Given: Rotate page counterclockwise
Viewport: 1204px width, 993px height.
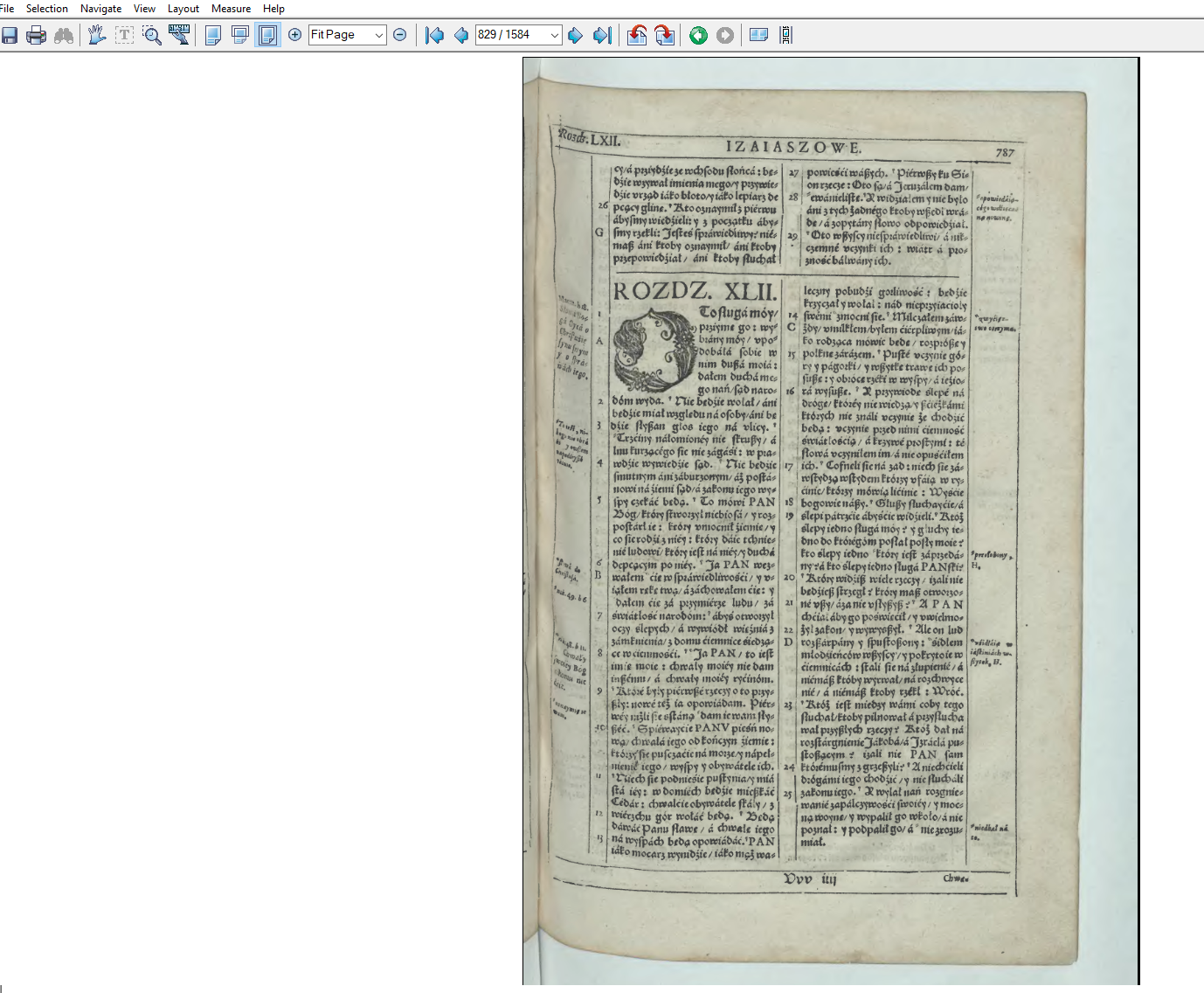Looking at the screenshot, I should pyautogui.click(x=638, y=35).
